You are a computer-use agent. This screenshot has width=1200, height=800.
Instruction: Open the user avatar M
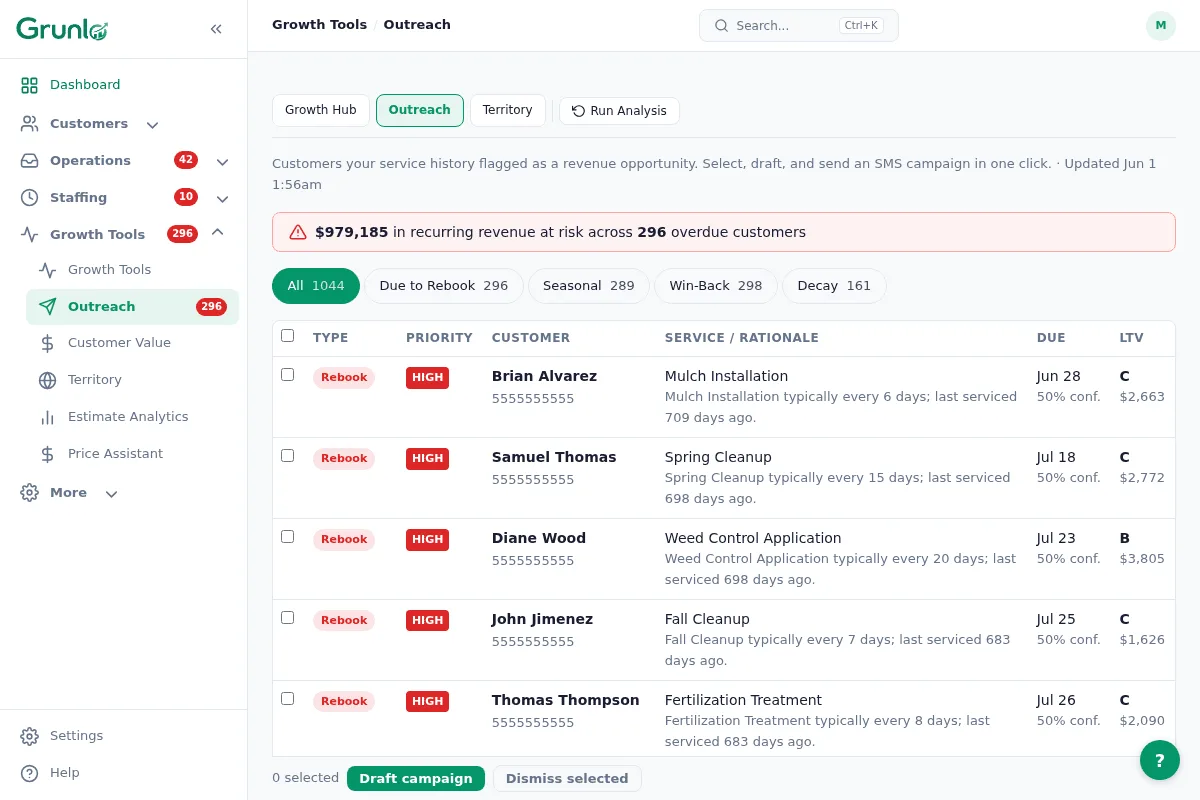coord(1161,26)
